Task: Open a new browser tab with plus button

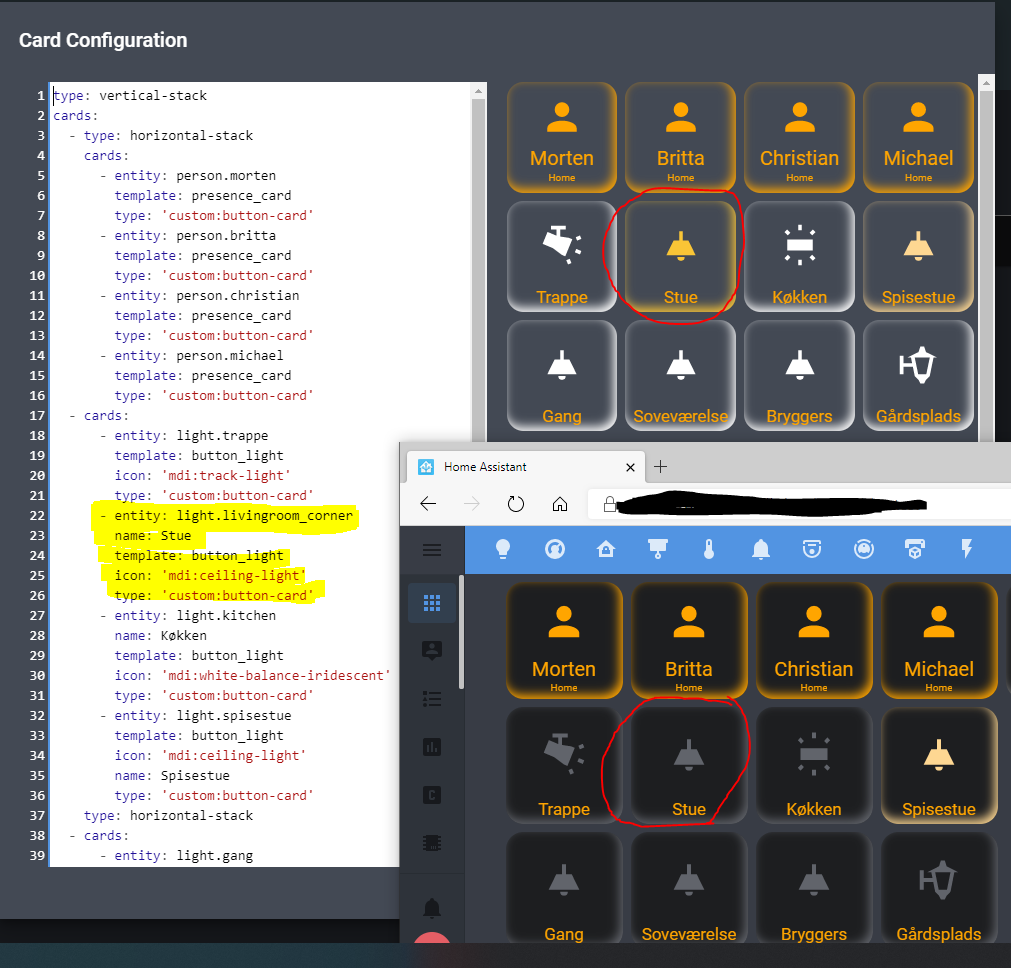Action: click(x=660, y=467)
